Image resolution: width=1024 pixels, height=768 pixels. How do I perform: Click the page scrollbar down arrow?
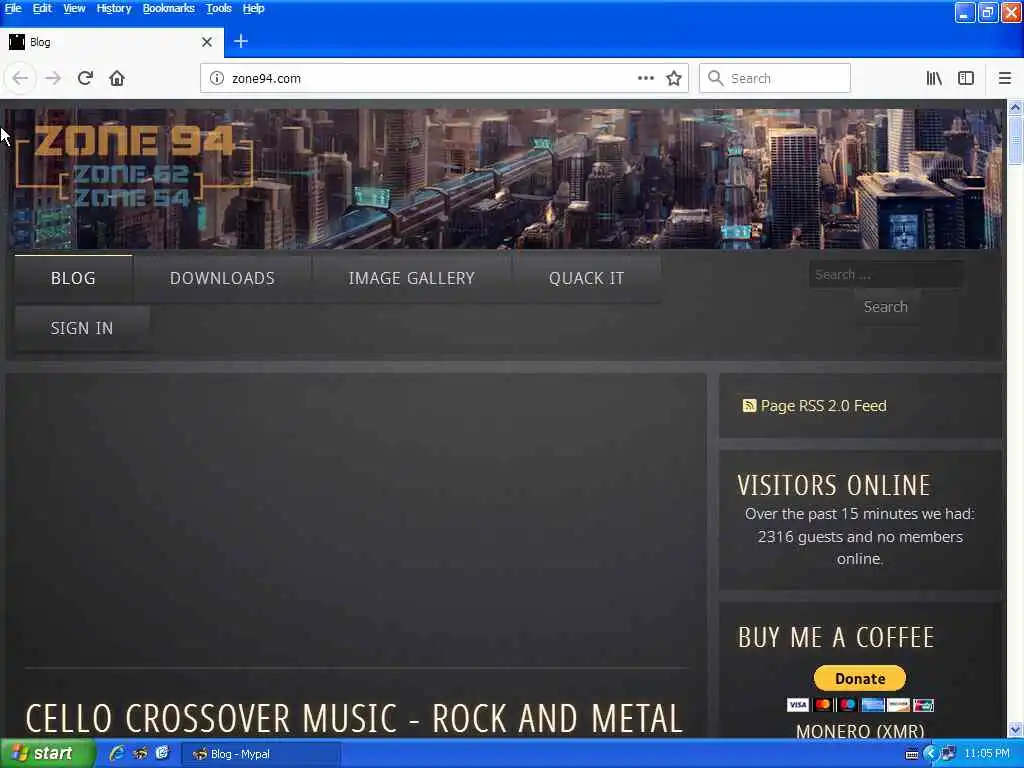(1015, 729)
